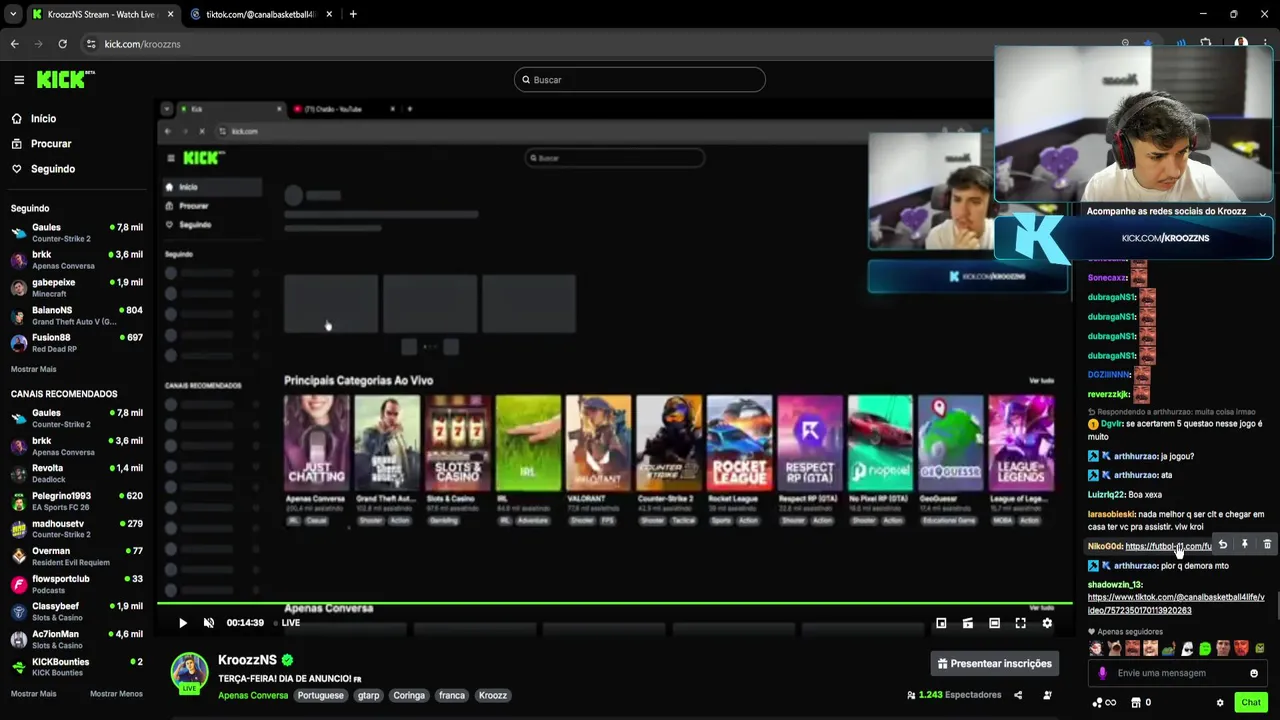
Task: Toggle theater mode in the player
Action: point(994,623)
